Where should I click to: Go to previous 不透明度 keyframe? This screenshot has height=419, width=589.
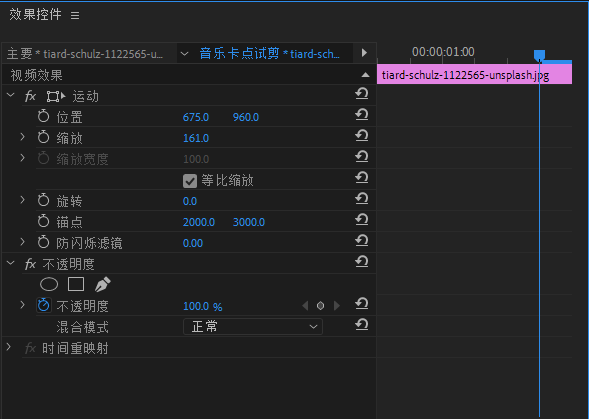point(305,306)
